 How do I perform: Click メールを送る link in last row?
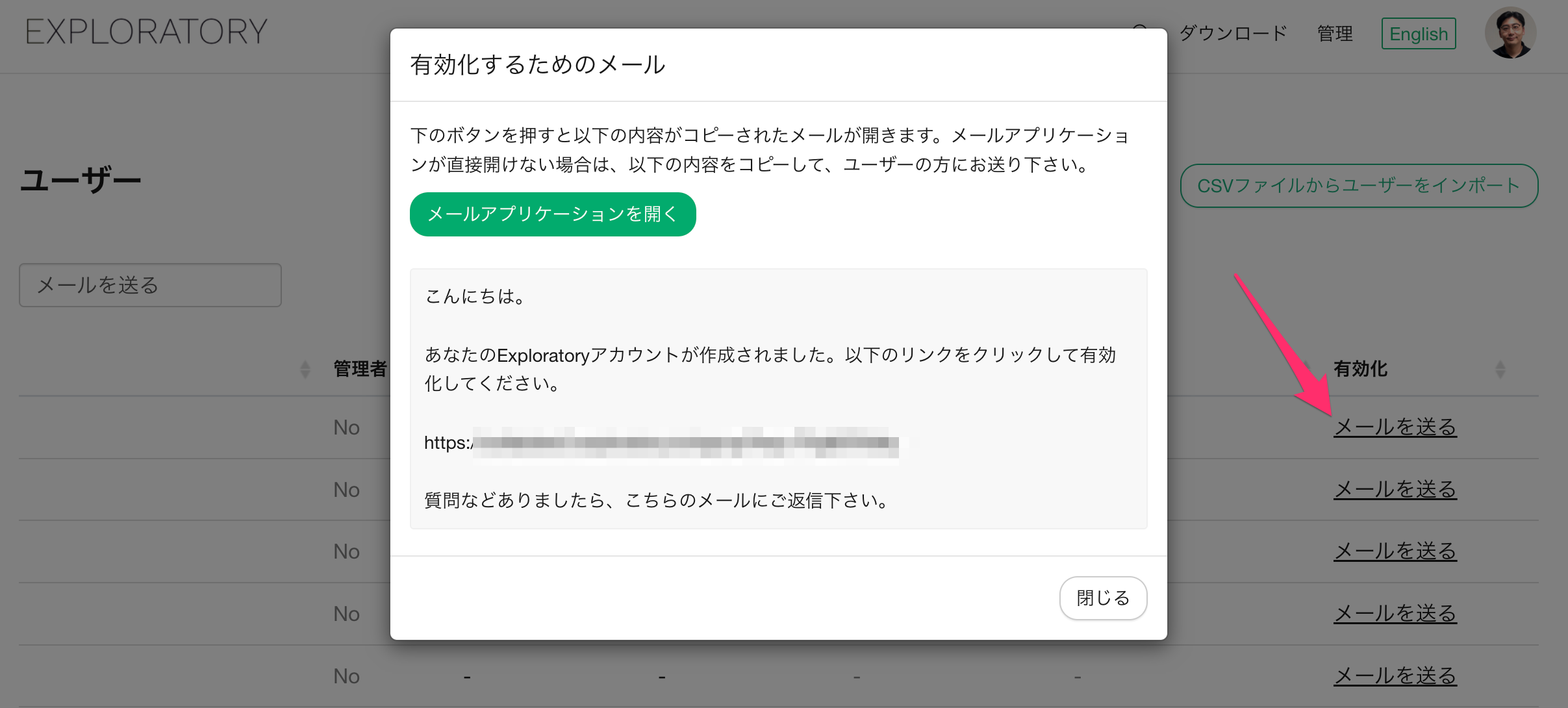coord(1395,676)
